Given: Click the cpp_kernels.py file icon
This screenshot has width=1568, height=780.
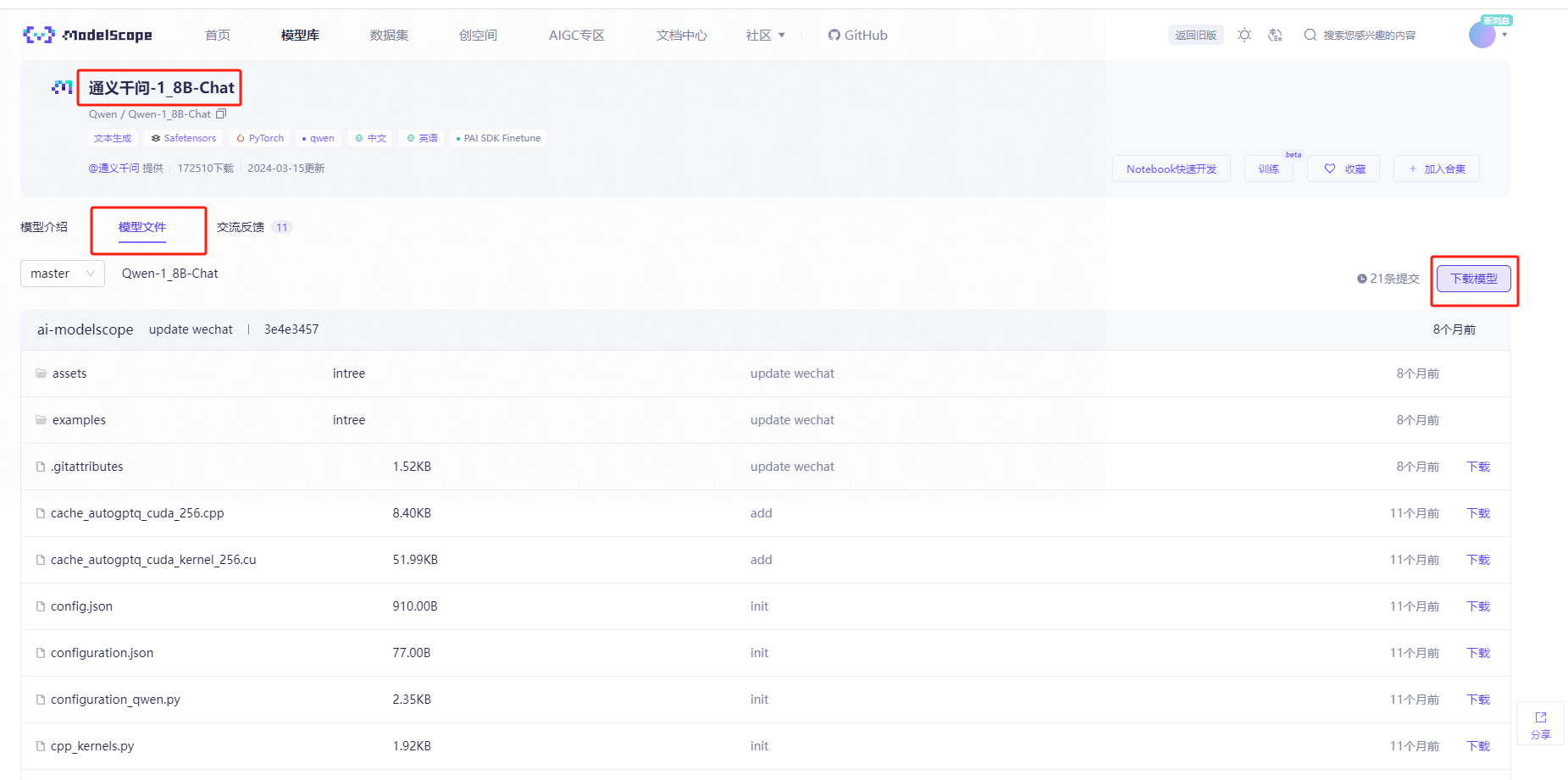Looking at the screenshot, I should [x=41, y=746].
